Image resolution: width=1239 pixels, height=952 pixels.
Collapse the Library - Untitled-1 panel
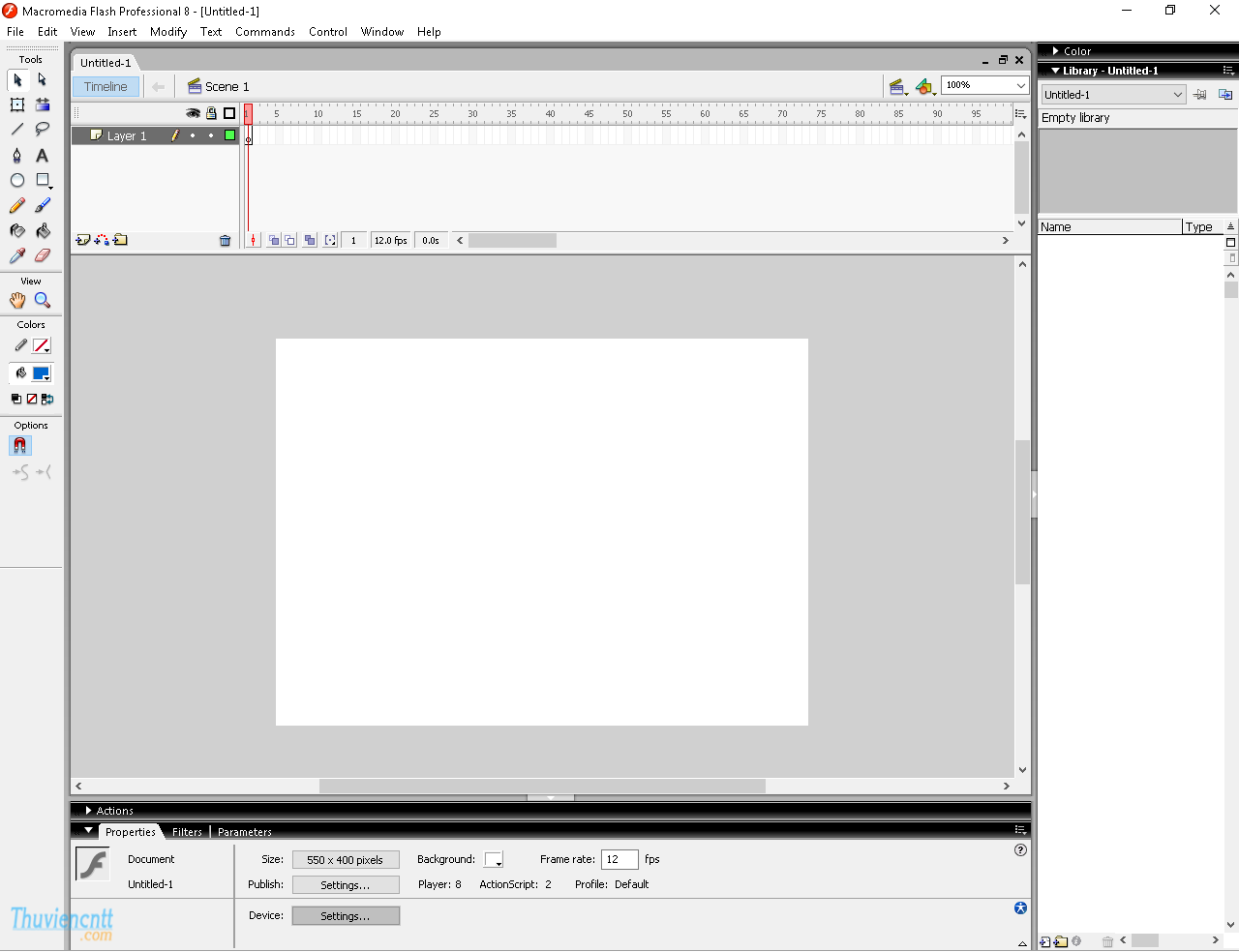tap(1055, 71)
